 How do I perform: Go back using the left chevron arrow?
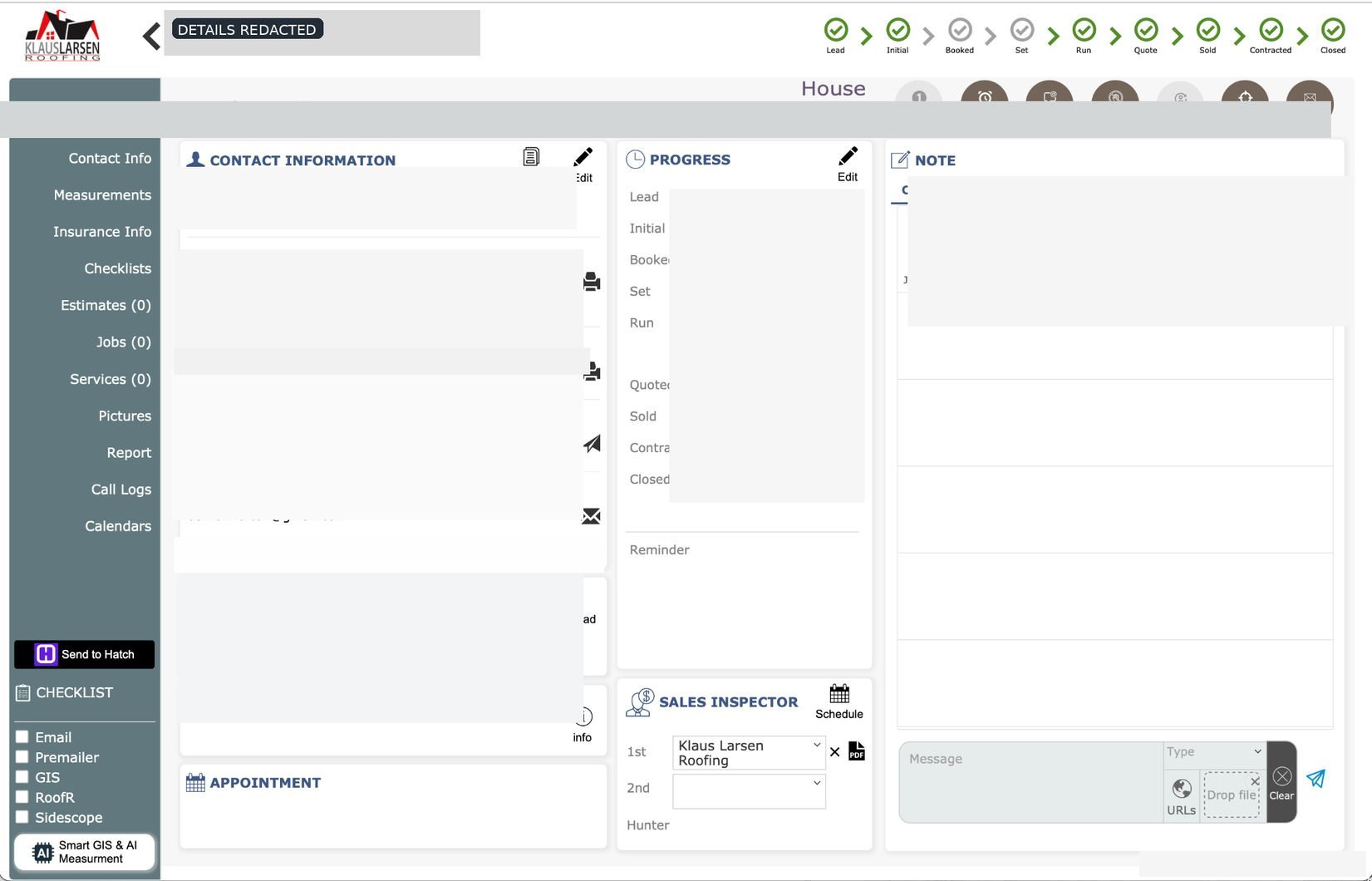click(x=151, y=36)
